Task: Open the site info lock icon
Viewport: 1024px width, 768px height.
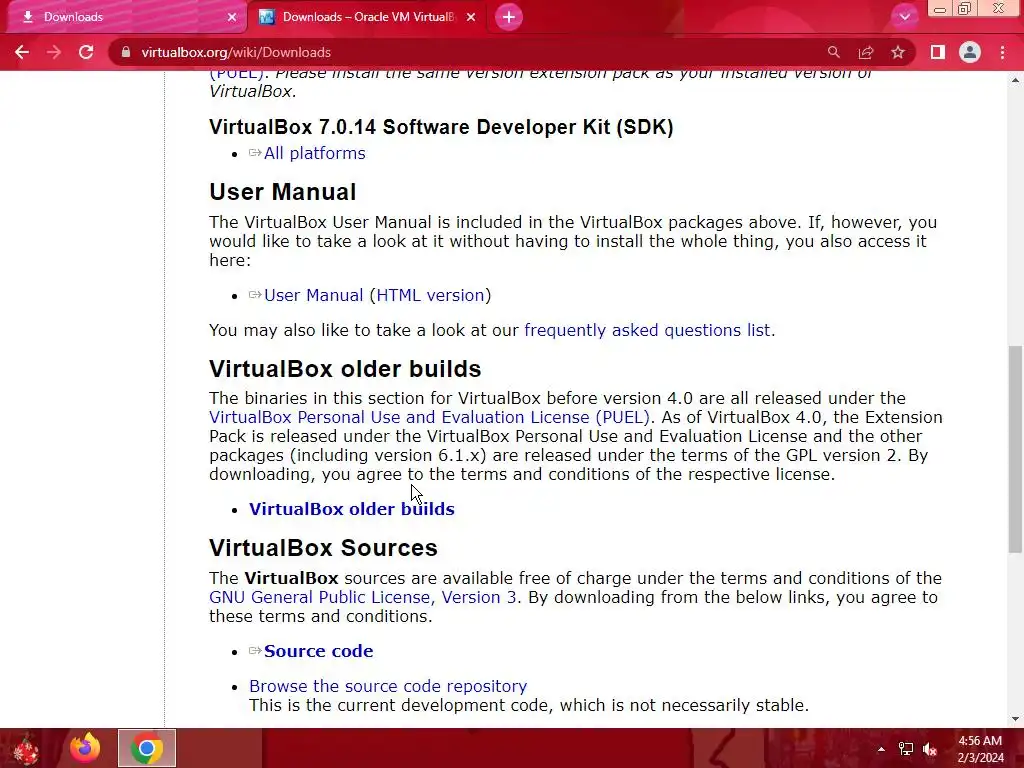Action: [x=126, y=52]
